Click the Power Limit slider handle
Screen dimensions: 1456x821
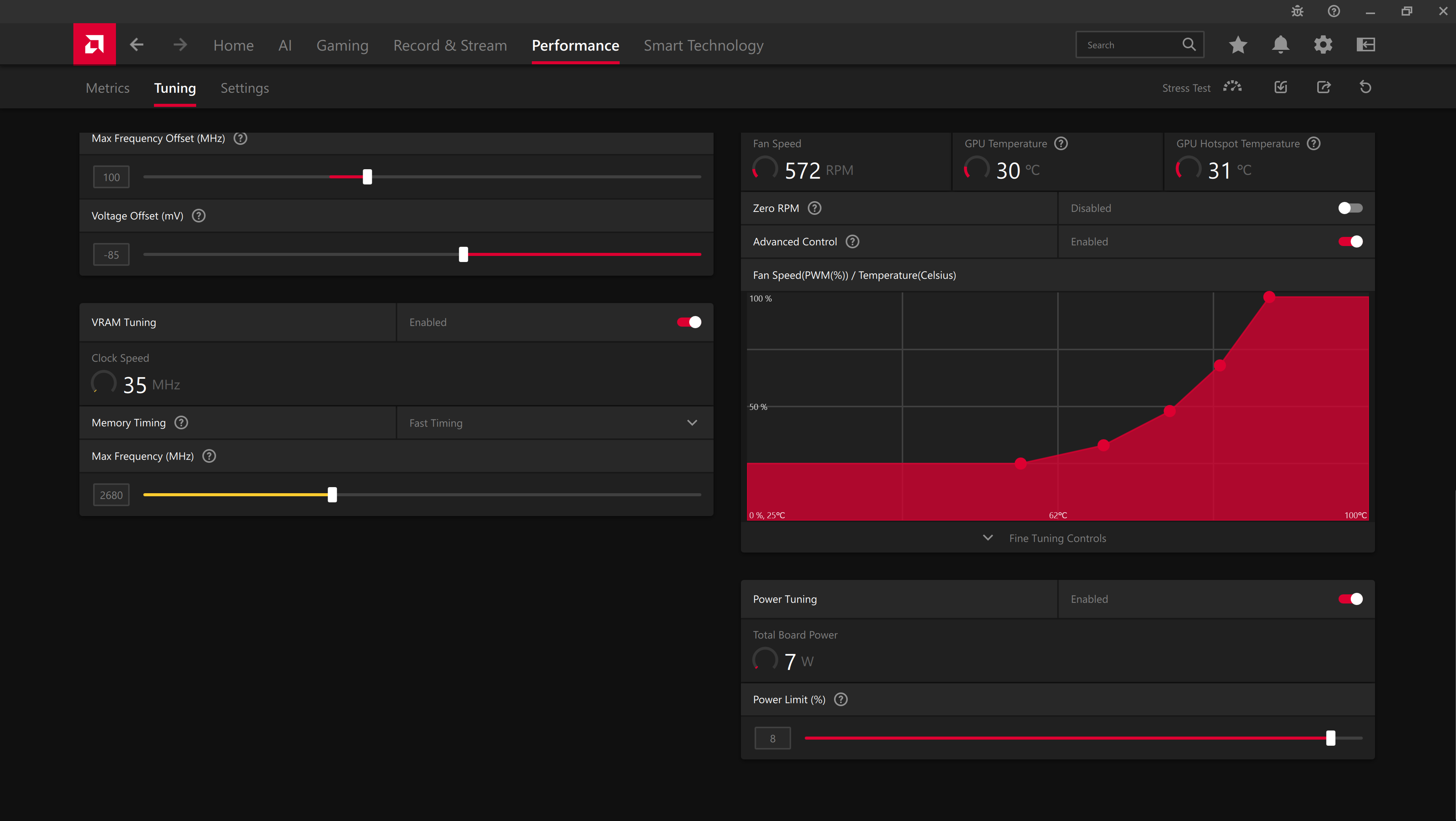(1331, 738)
